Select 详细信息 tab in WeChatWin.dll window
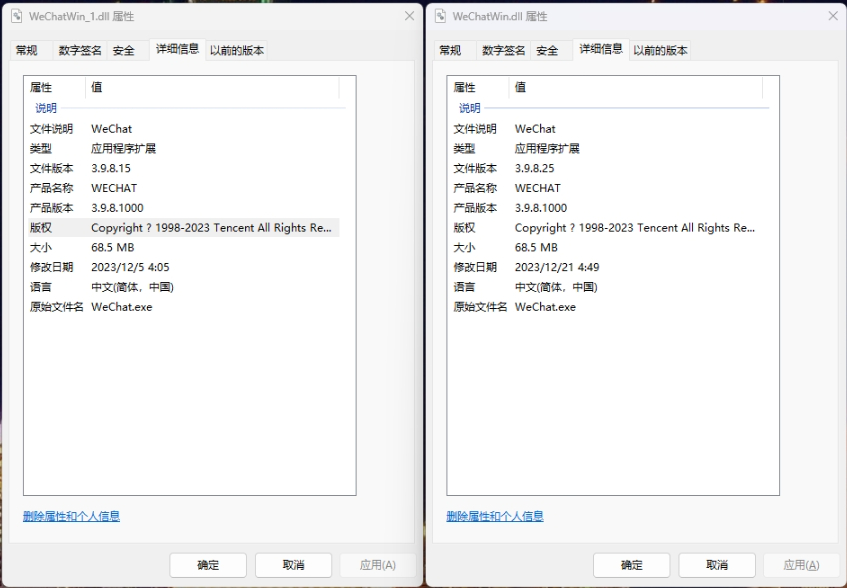 601,49
